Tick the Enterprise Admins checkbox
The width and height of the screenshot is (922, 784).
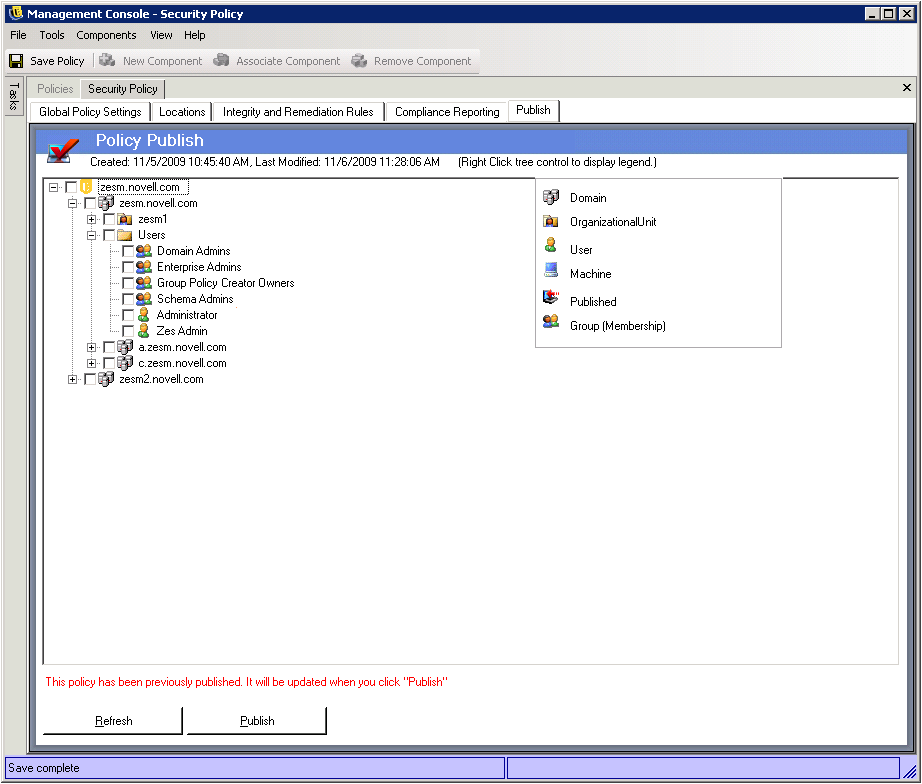[x=128, y=267]
